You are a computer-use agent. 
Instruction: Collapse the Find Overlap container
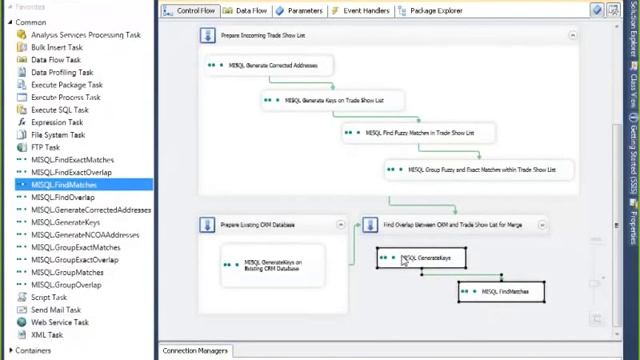click(542, 225)
